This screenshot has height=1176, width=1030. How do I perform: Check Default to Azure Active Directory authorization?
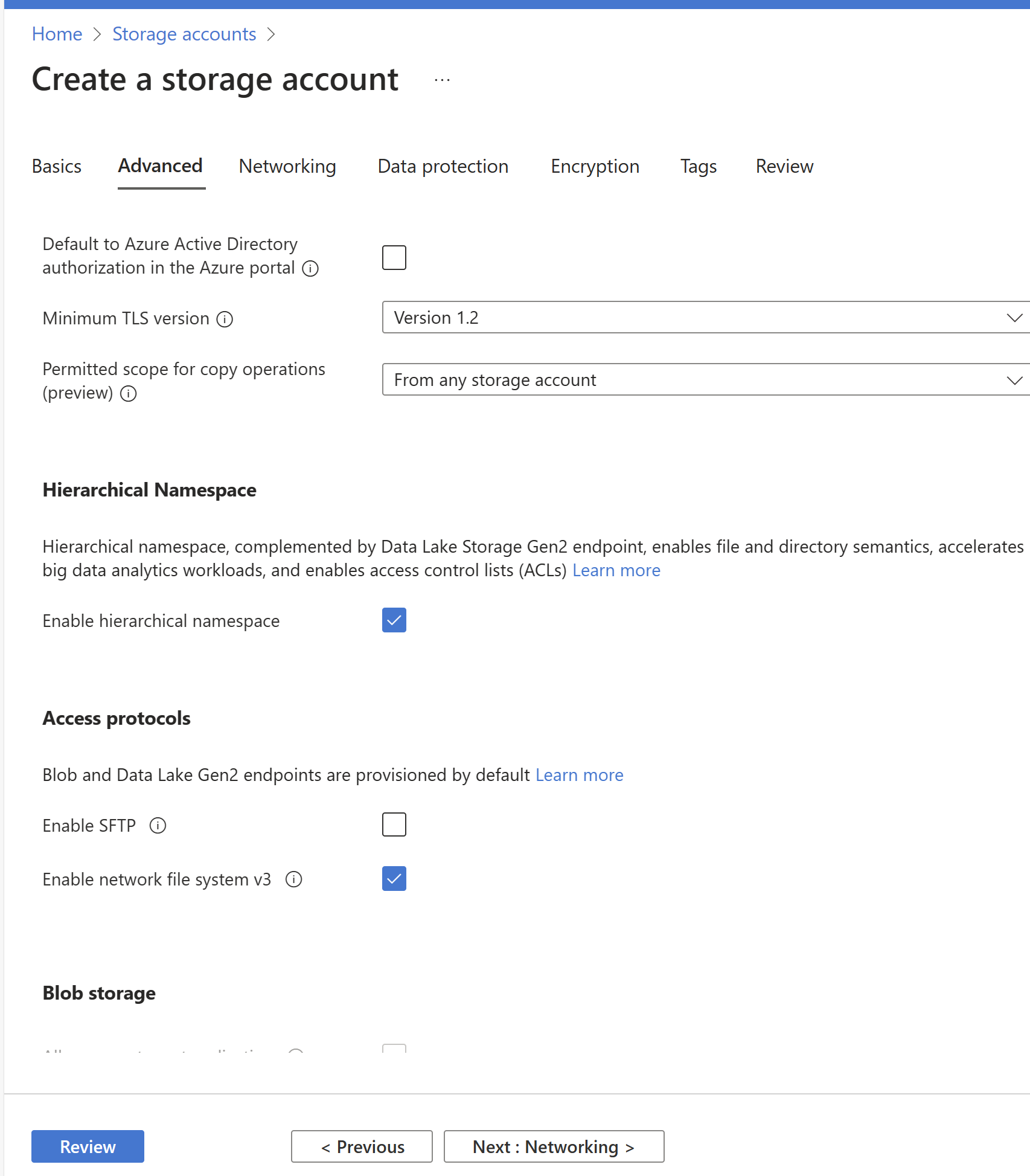pos(394,258)
